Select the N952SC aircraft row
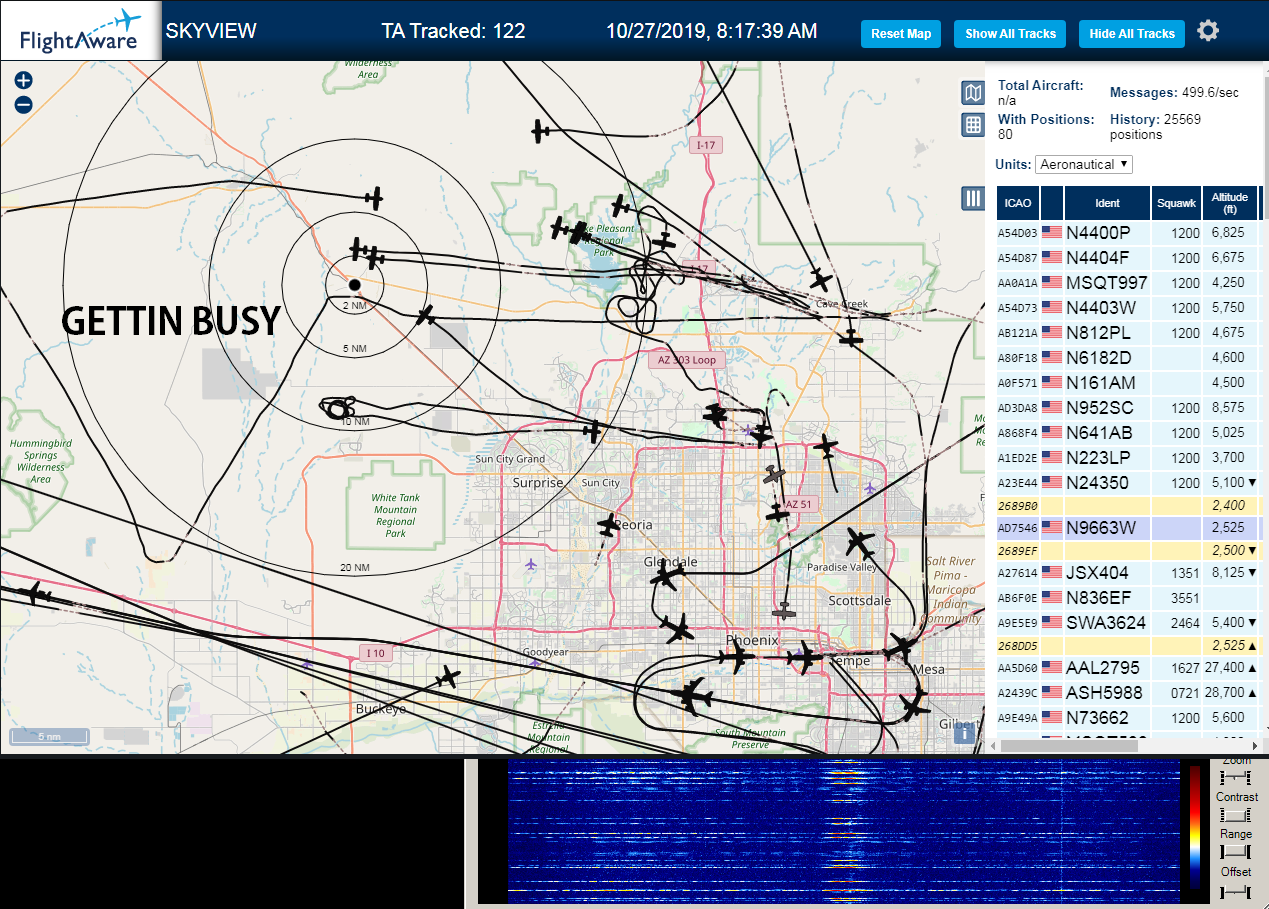 coord(1128,407)
